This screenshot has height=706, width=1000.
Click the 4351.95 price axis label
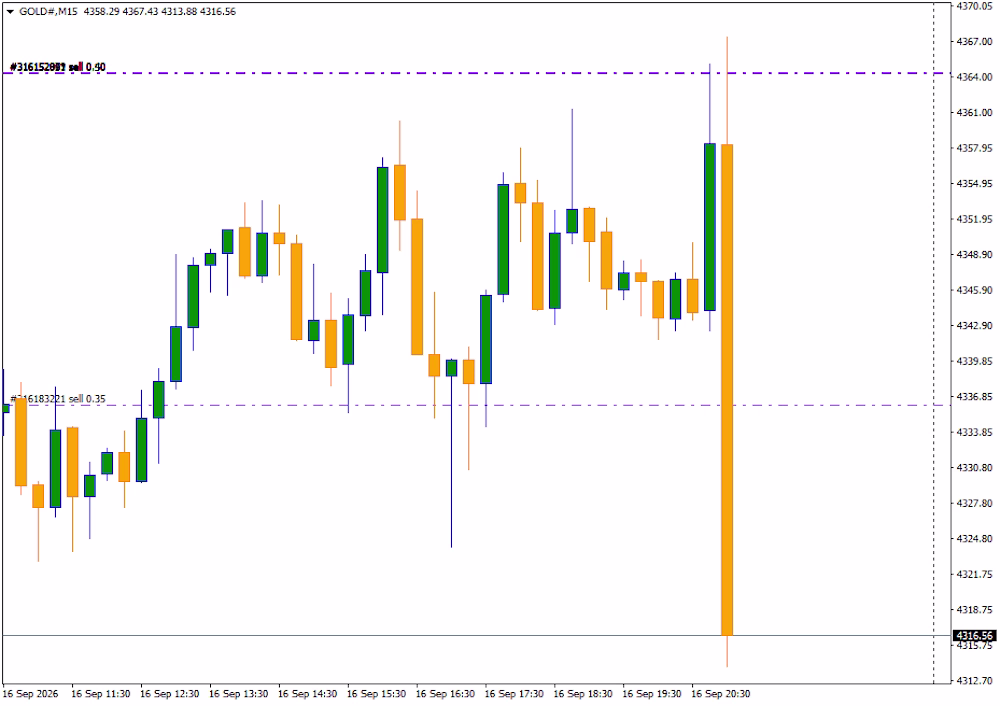point(974,219)
